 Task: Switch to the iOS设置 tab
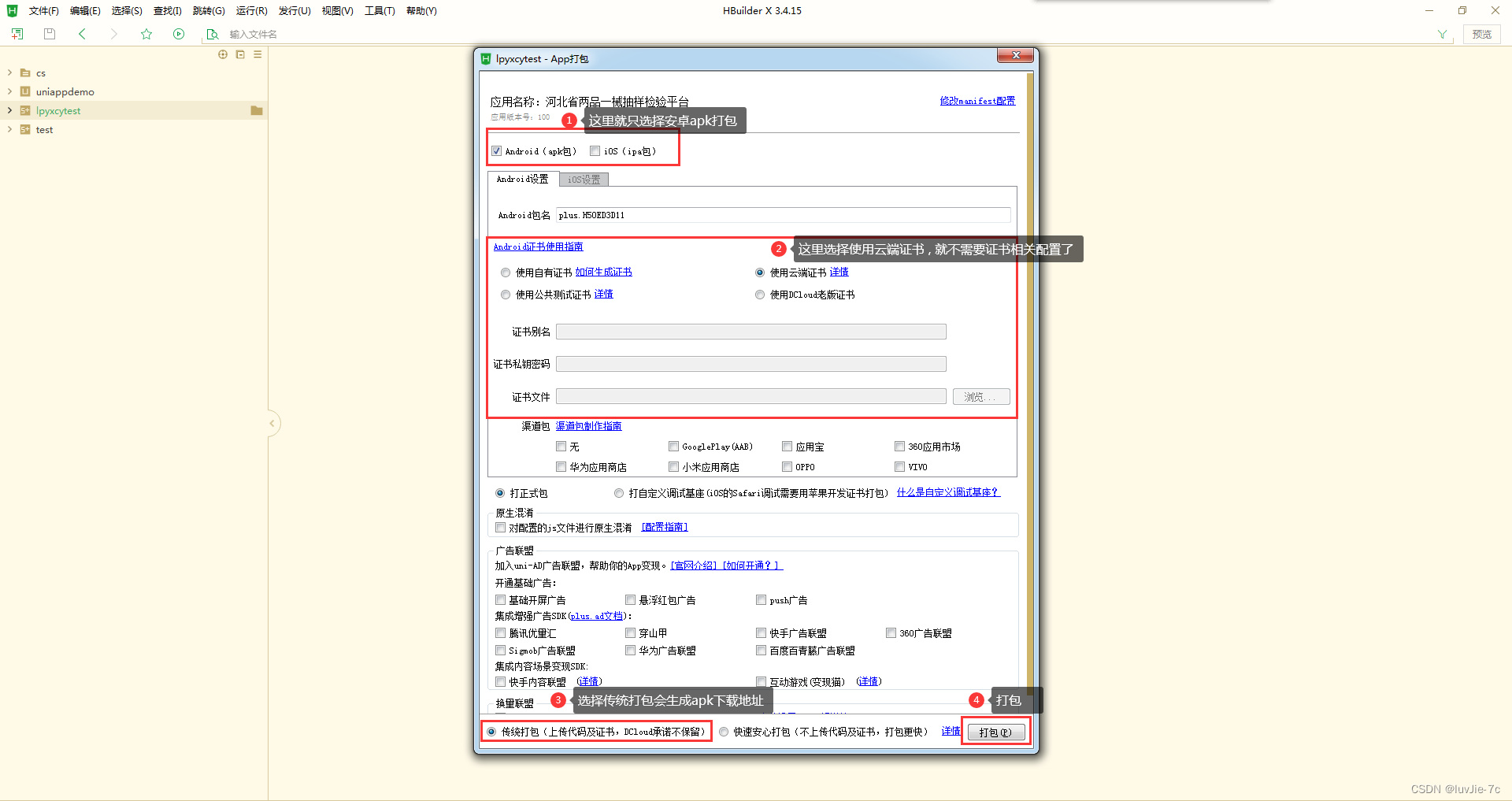point(583,179)
